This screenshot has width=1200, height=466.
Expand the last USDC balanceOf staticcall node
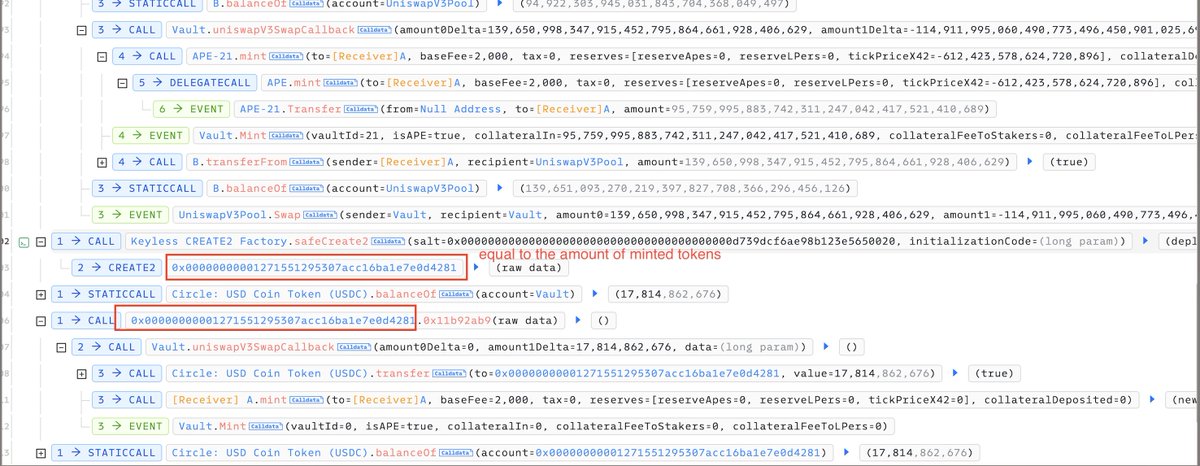coord(40,452)
